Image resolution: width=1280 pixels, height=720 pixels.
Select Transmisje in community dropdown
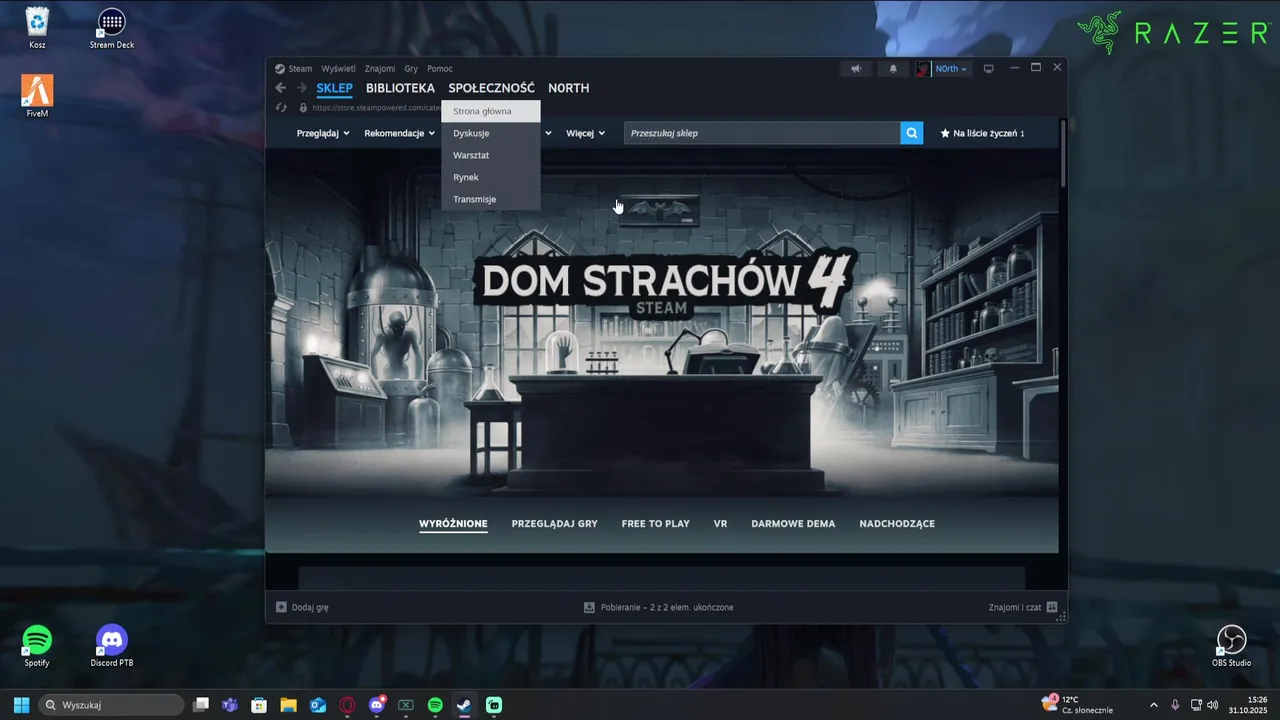[x=490, y=199]
